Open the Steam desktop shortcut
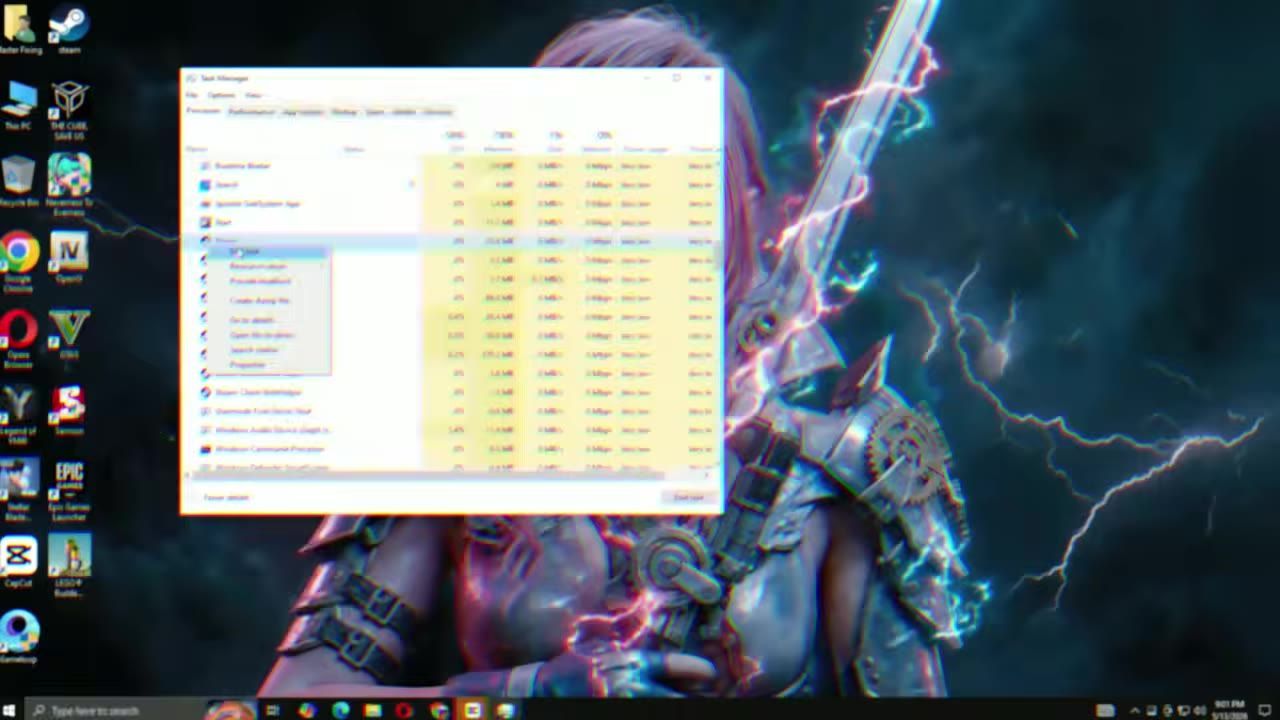This screenshot has height=720, width=1280. coord(69,28)
